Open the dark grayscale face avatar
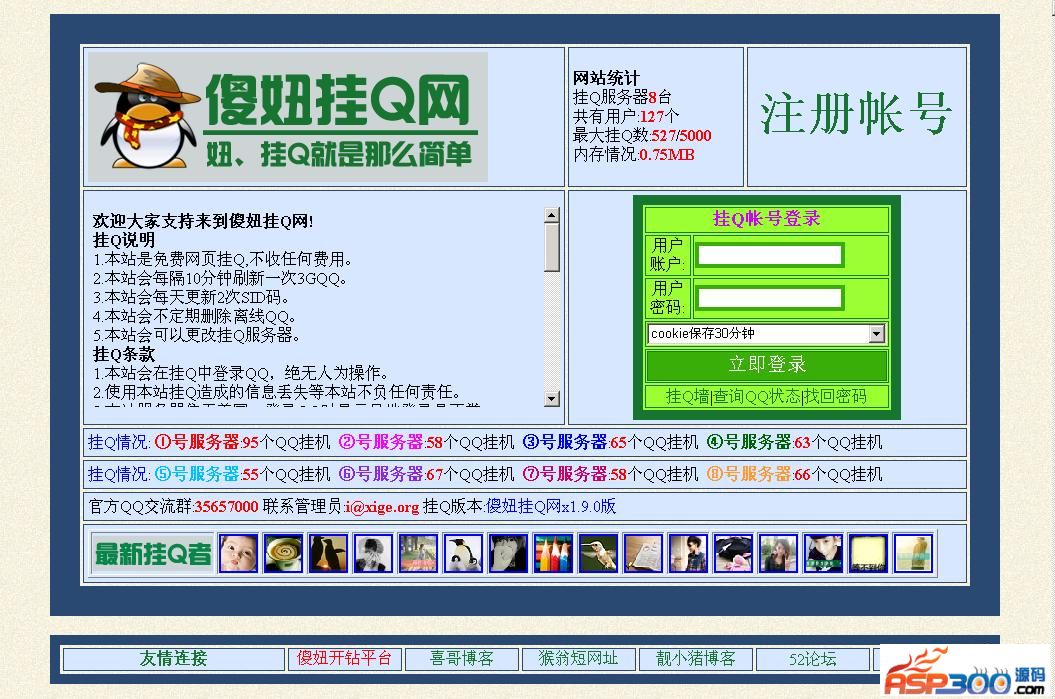Screen dimensions: 1055x699 [x=509, y=554]
